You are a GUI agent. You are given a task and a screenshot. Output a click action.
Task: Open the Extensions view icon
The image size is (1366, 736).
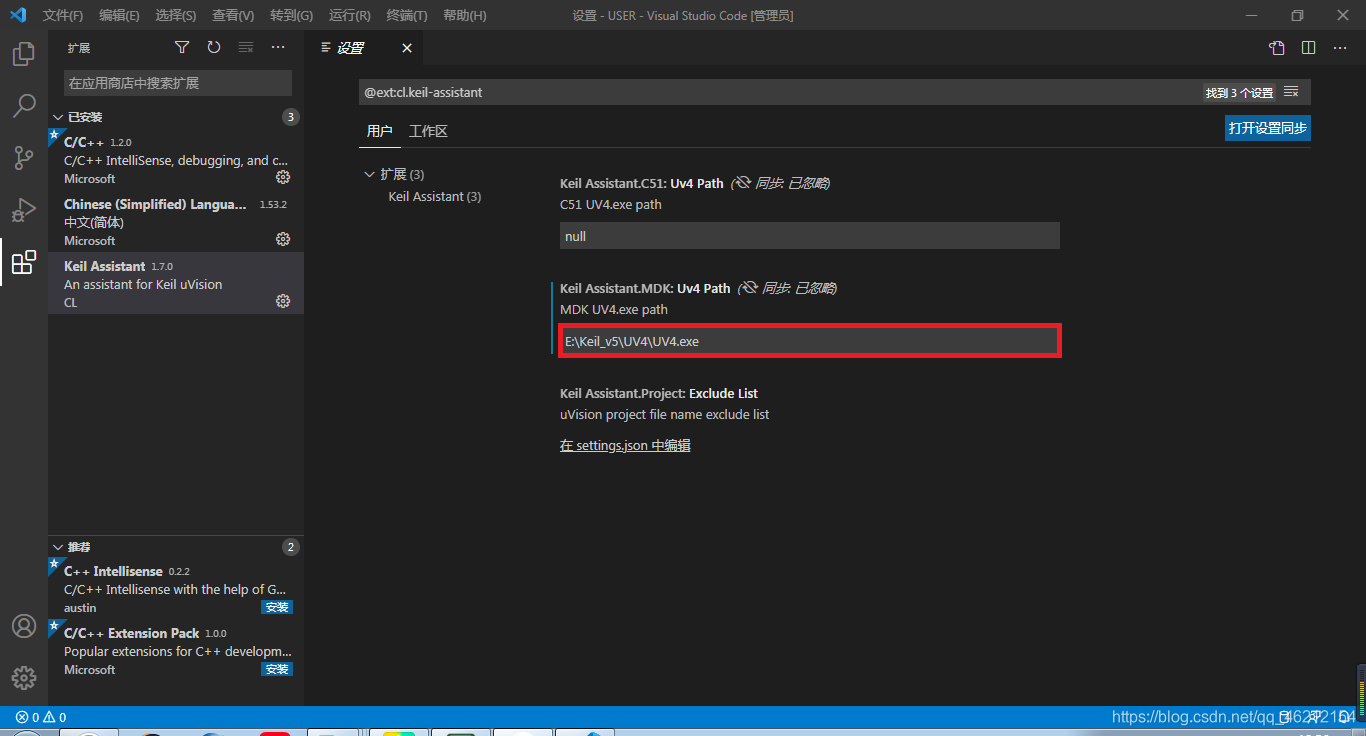pyautogui.click(x=24, y=262)
